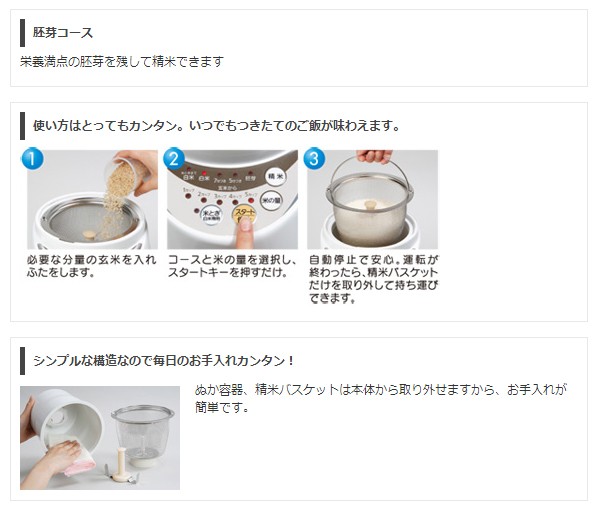The width and height of the screenshot is (600, 514).
Task: Click the シンプルな構造なので heading
Action: point(163,361)
